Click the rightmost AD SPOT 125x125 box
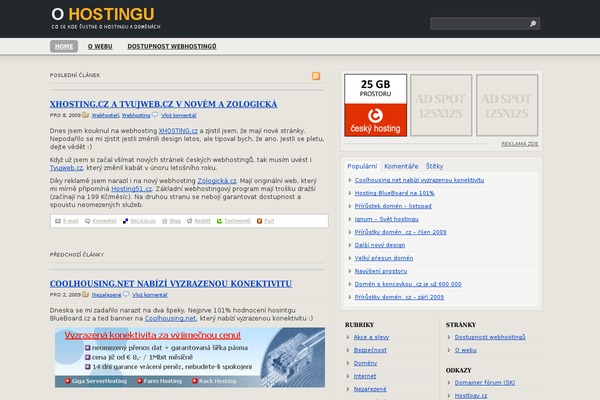The width and height of the screenshot is (600, 400). click(507, 105)
